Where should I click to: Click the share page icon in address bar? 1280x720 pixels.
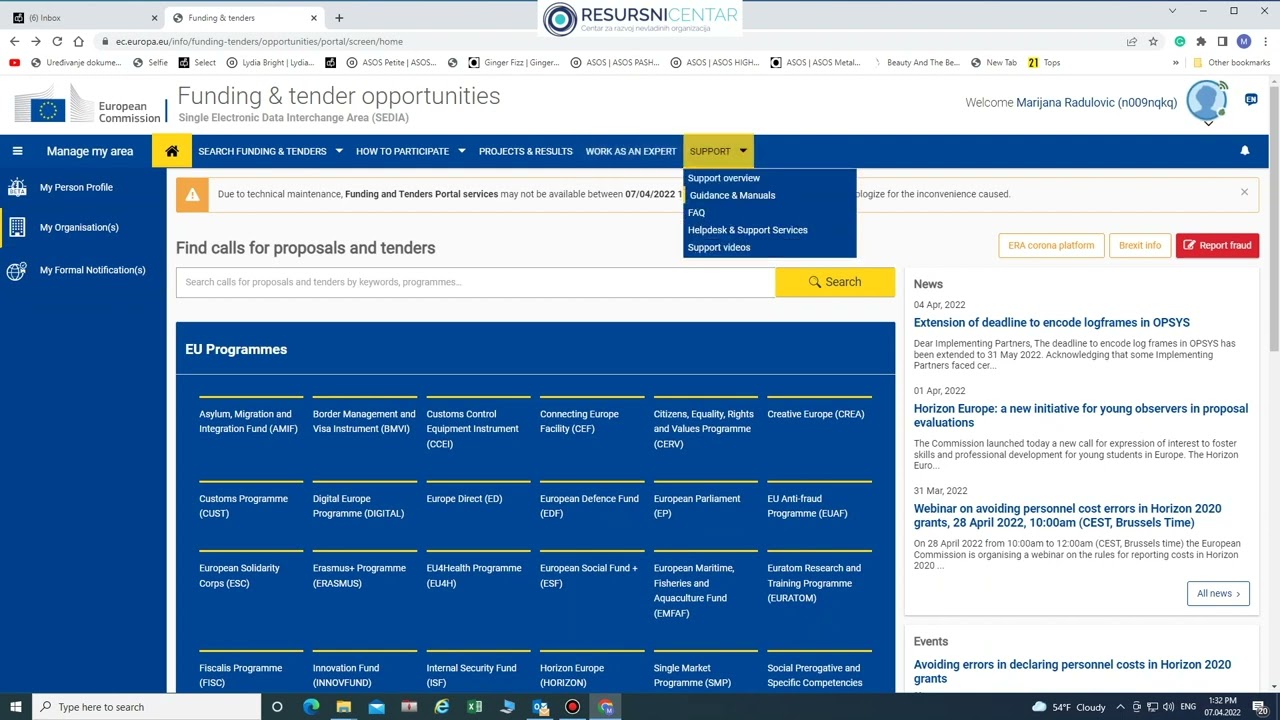(x=1131, y=41)
